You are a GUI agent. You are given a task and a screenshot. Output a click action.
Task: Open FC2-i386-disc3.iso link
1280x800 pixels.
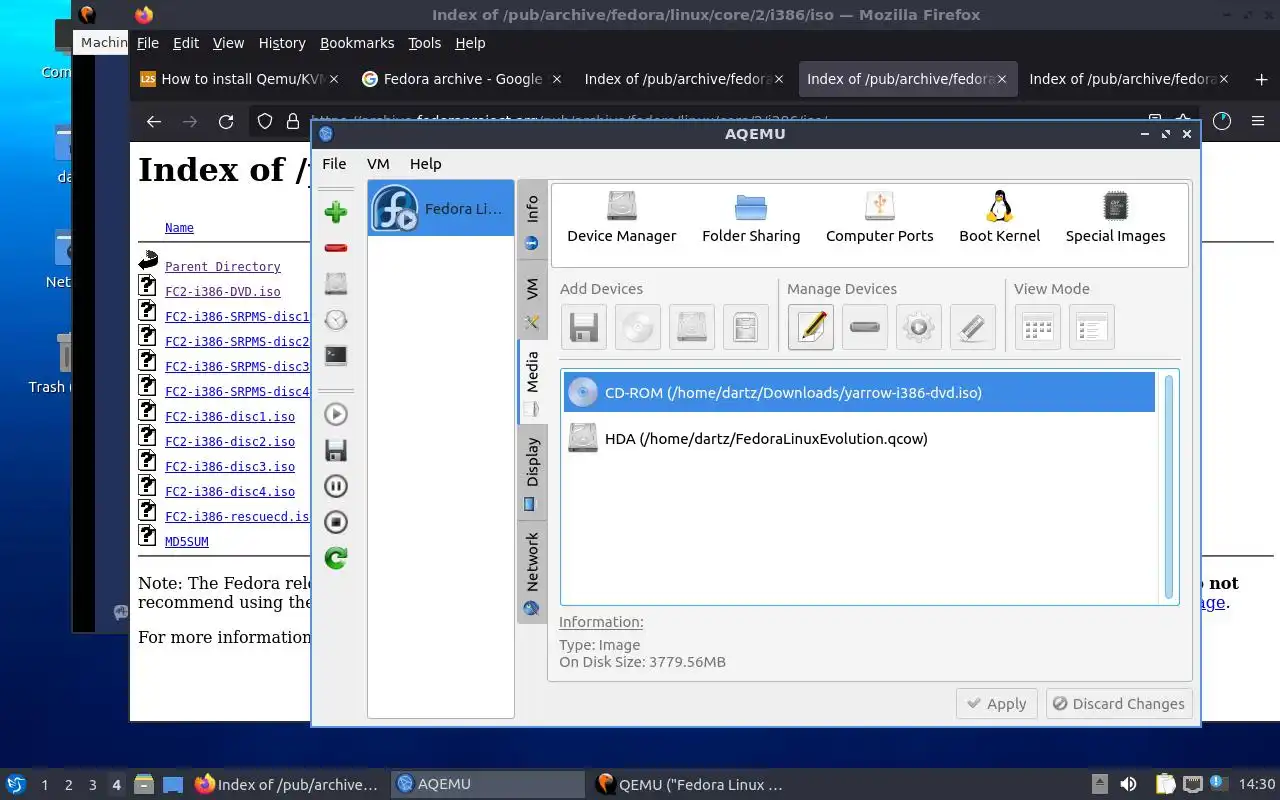pyautogui.click(x=230, y=467)
